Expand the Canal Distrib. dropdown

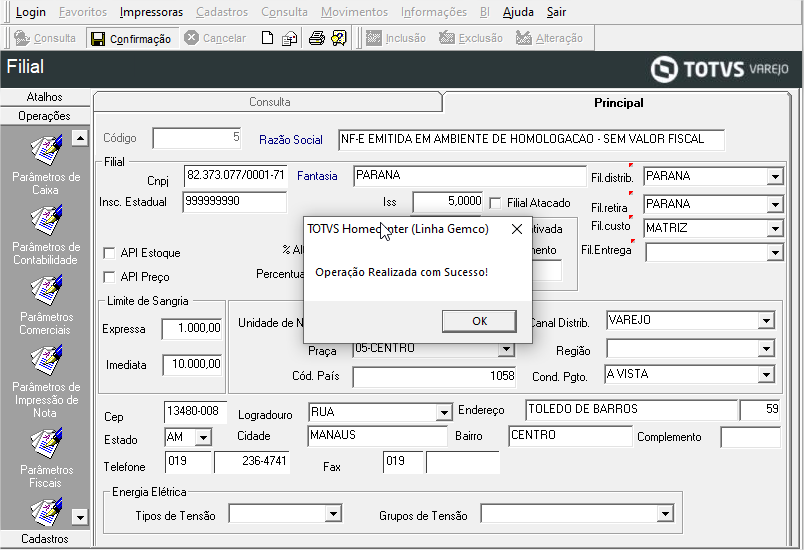click(766, 321)
